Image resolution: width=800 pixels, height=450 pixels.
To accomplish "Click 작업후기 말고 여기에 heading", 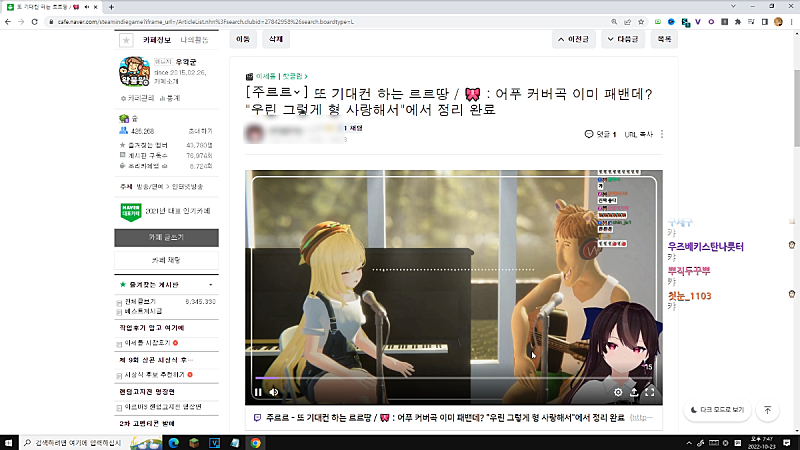I will (152, 328).
